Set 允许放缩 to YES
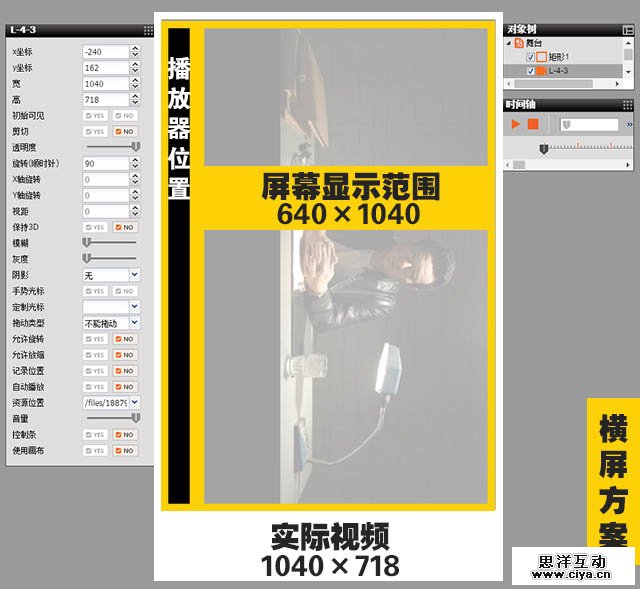The height and width of the screenshot is (590, 640). (95, 355)
